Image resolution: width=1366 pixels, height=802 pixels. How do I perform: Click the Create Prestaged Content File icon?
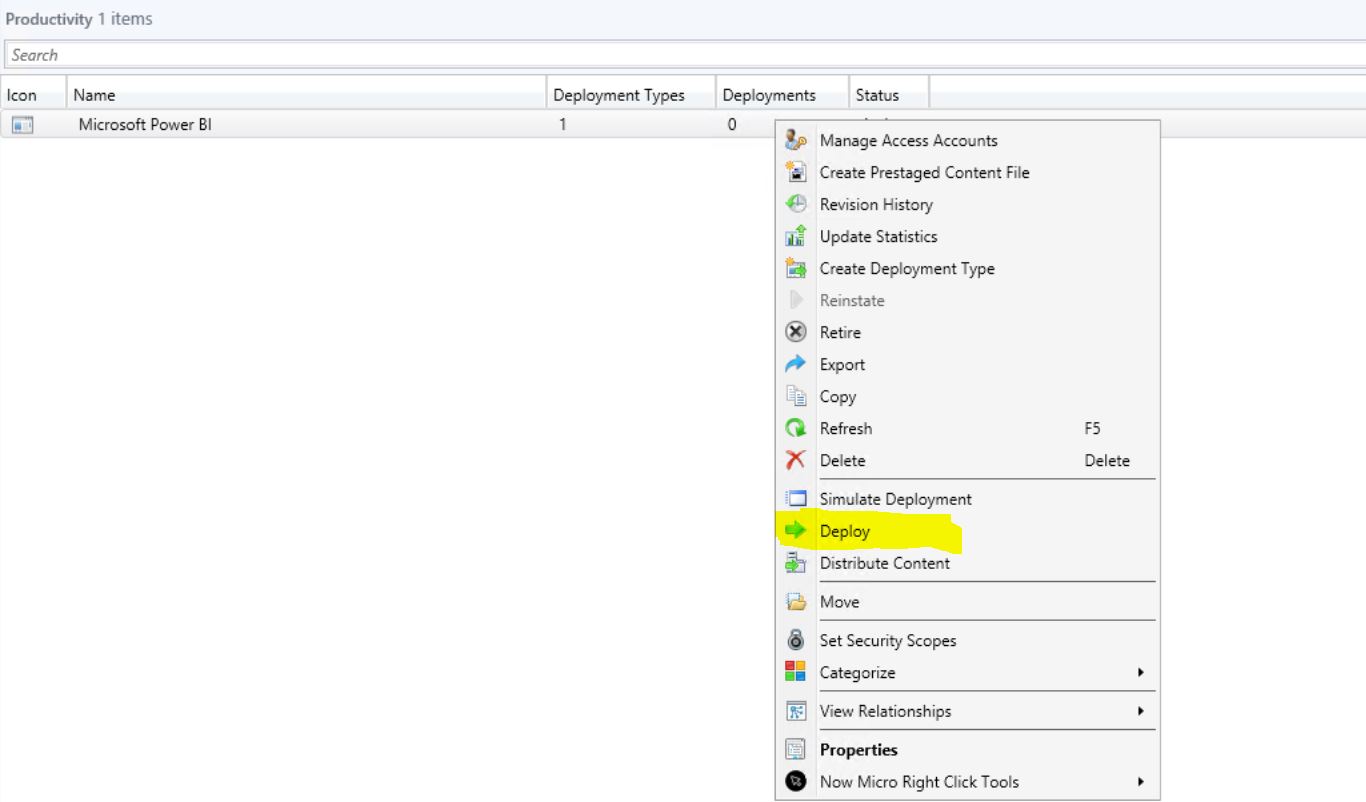(x=796, y=172)
